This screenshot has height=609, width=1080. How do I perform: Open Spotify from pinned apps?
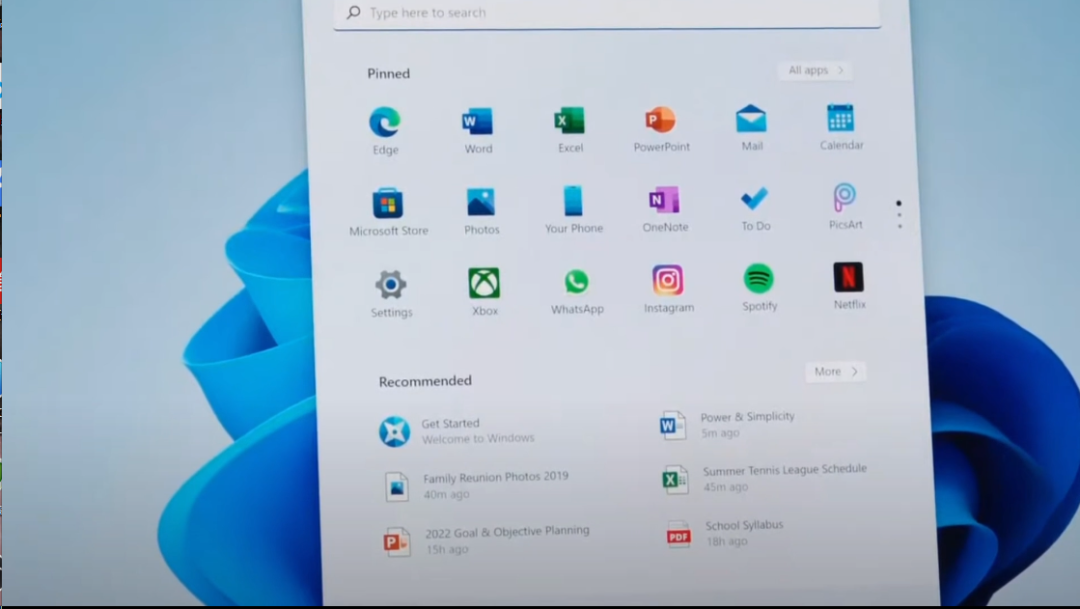click(759, 288)
